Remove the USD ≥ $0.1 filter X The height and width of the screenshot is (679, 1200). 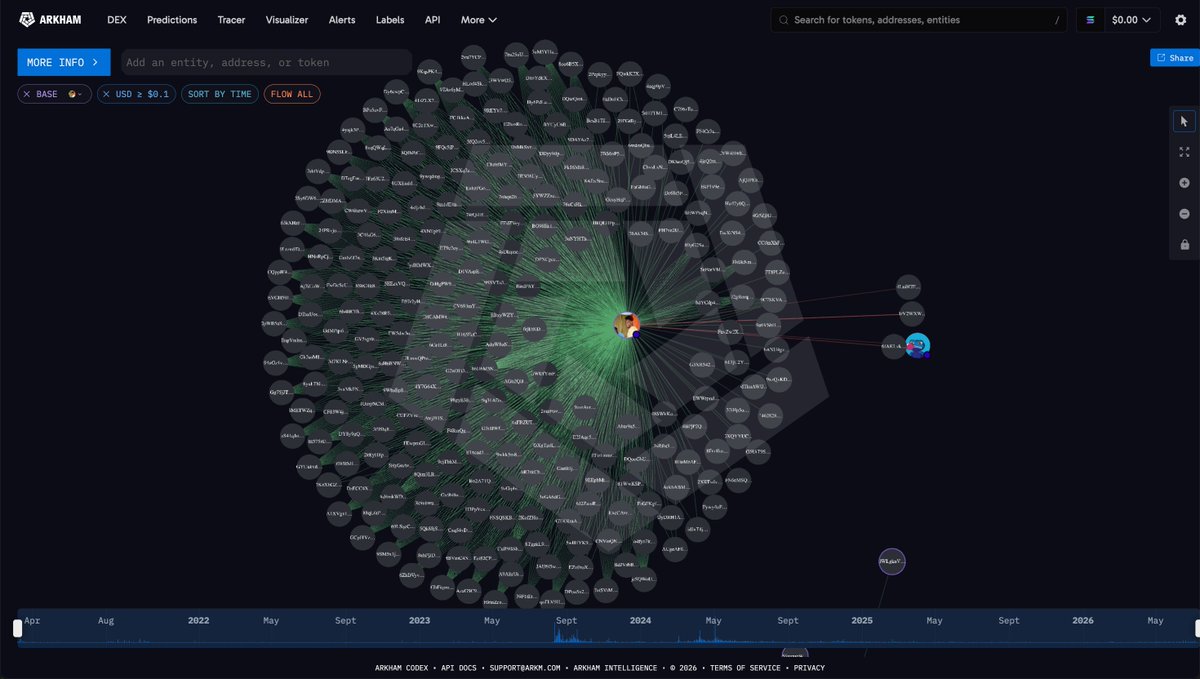[107, 94]
